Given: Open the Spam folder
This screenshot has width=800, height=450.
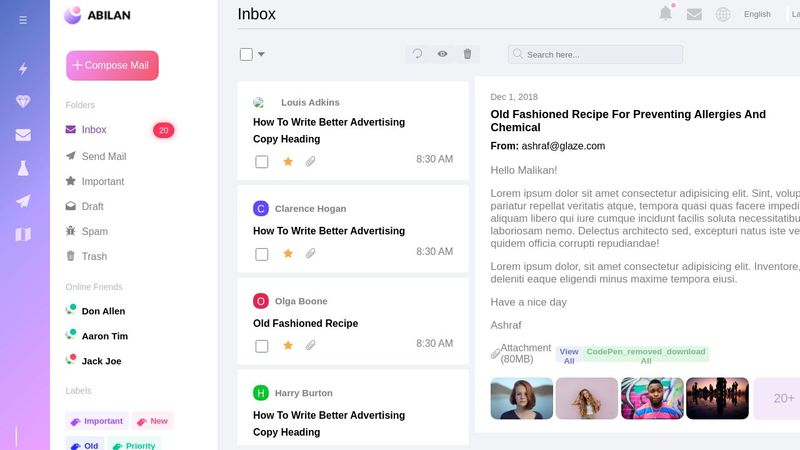Looking at the screenshot, I should (x=95, y=231).
